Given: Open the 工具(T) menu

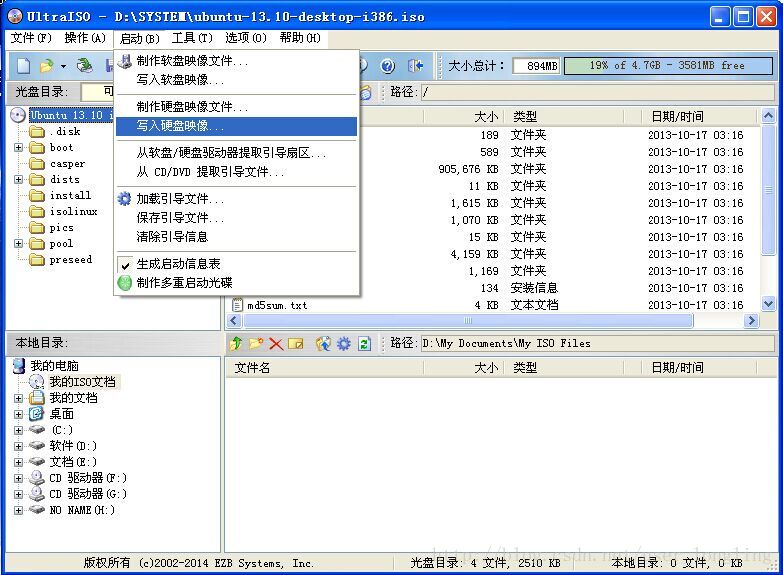Looking at the screenshot, I should pyautogui.click(x=192, y=38).
